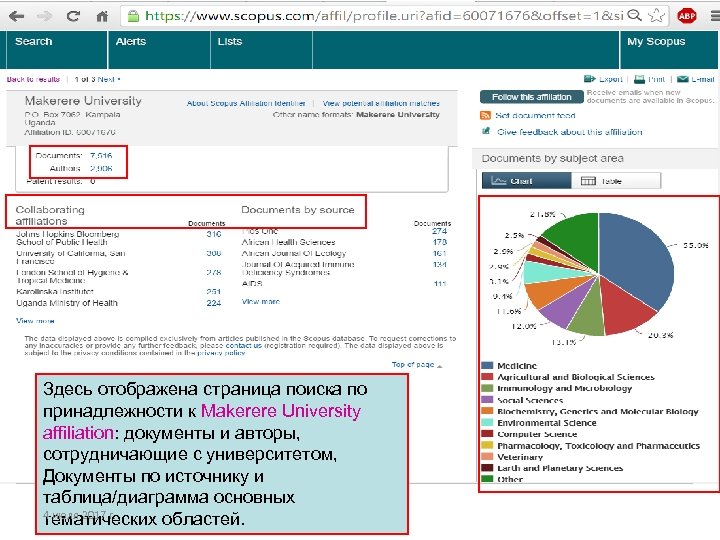Click the Environmental Science legend swatch
The width and height of the screenshot is (720, 540).
click(487, 422)
